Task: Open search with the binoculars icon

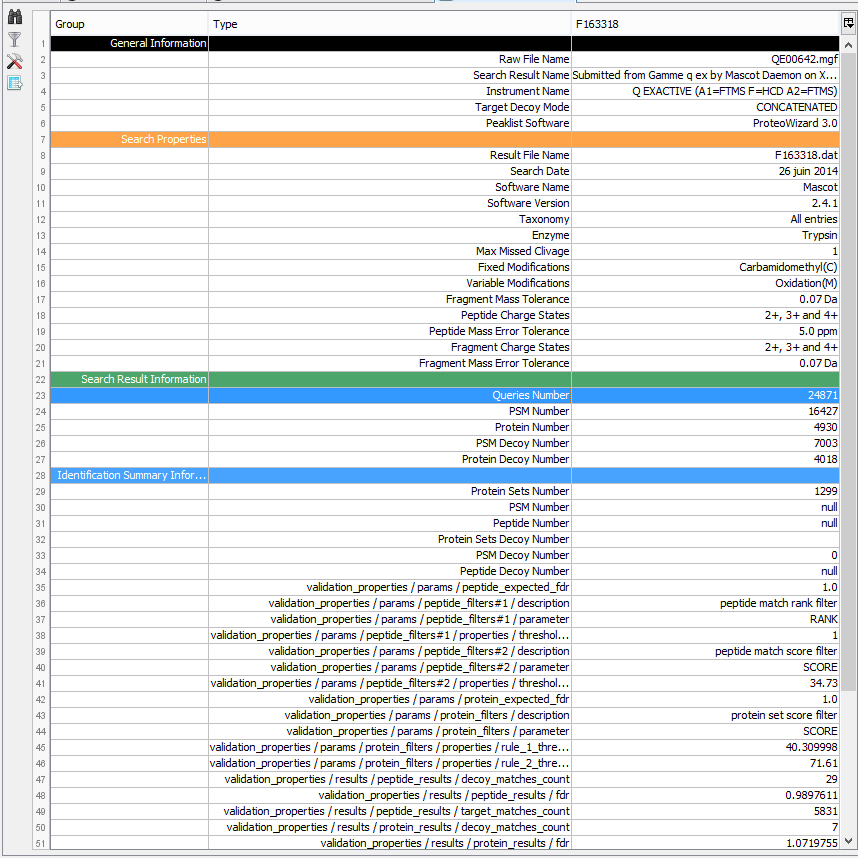Action: [x=15, y=17]
